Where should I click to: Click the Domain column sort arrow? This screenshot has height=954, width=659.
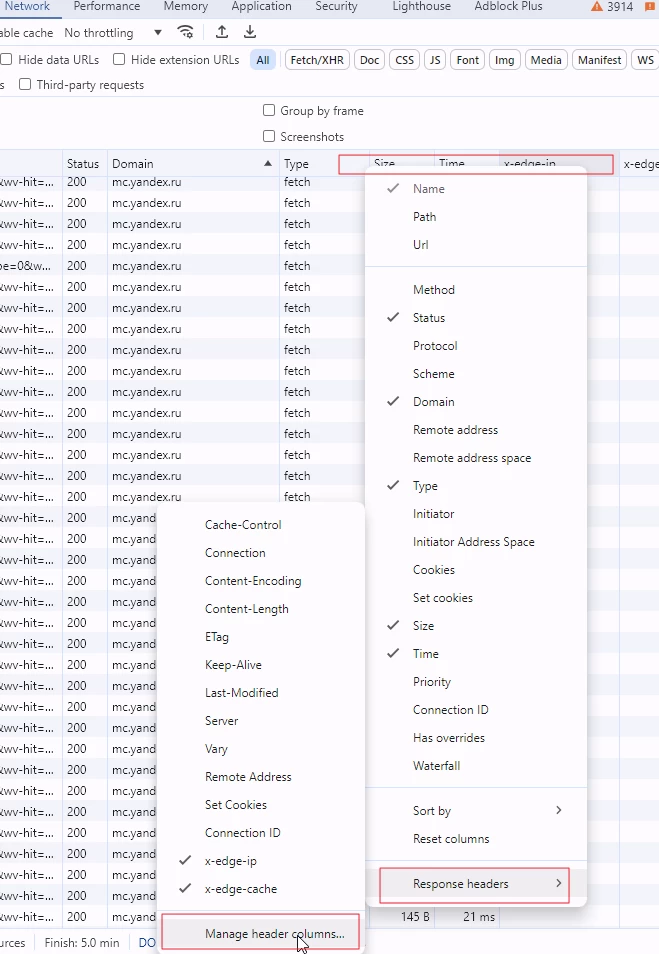tap(268, 164)
